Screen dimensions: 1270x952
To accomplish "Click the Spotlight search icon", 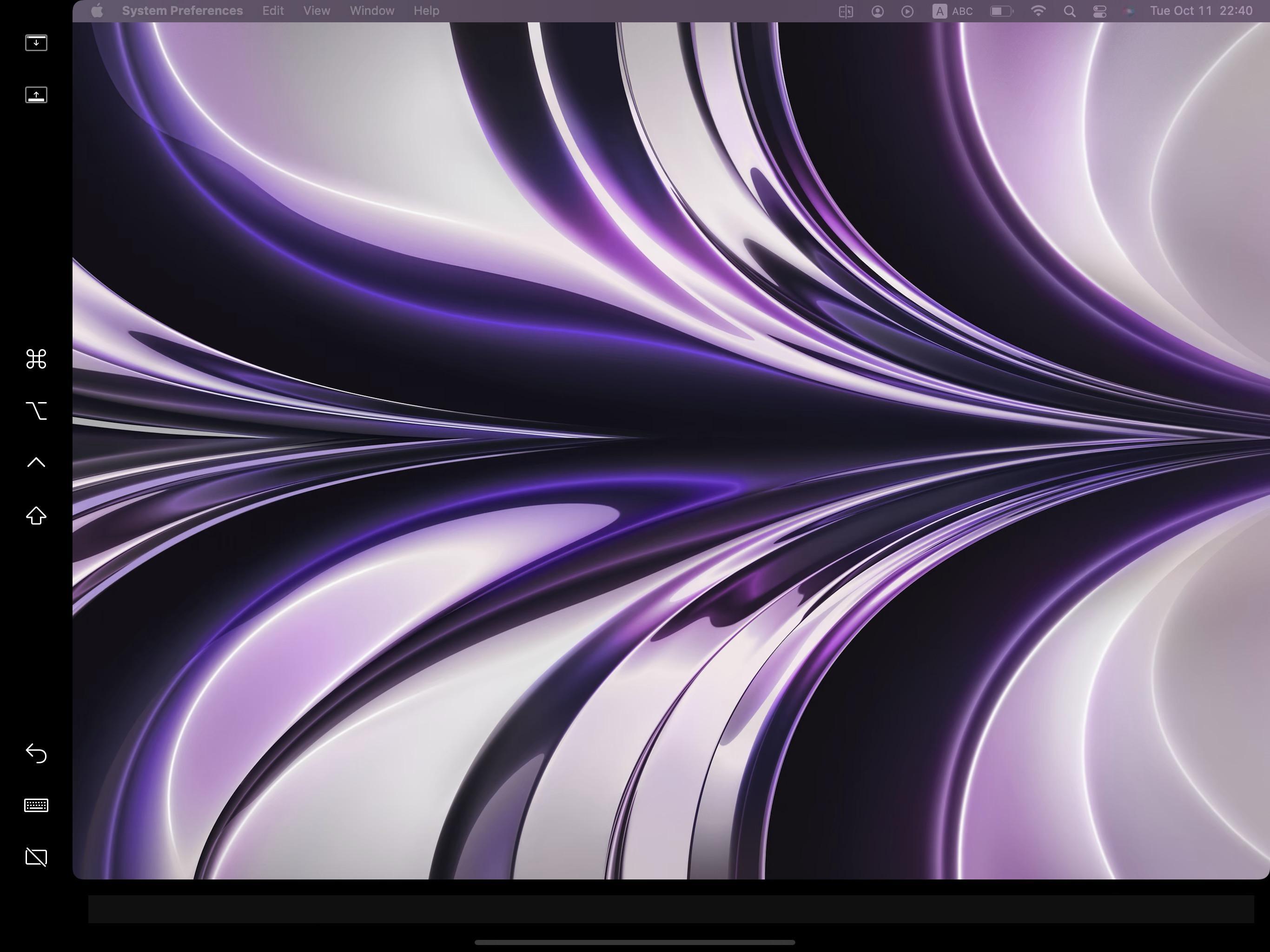I will (1069, 11).
